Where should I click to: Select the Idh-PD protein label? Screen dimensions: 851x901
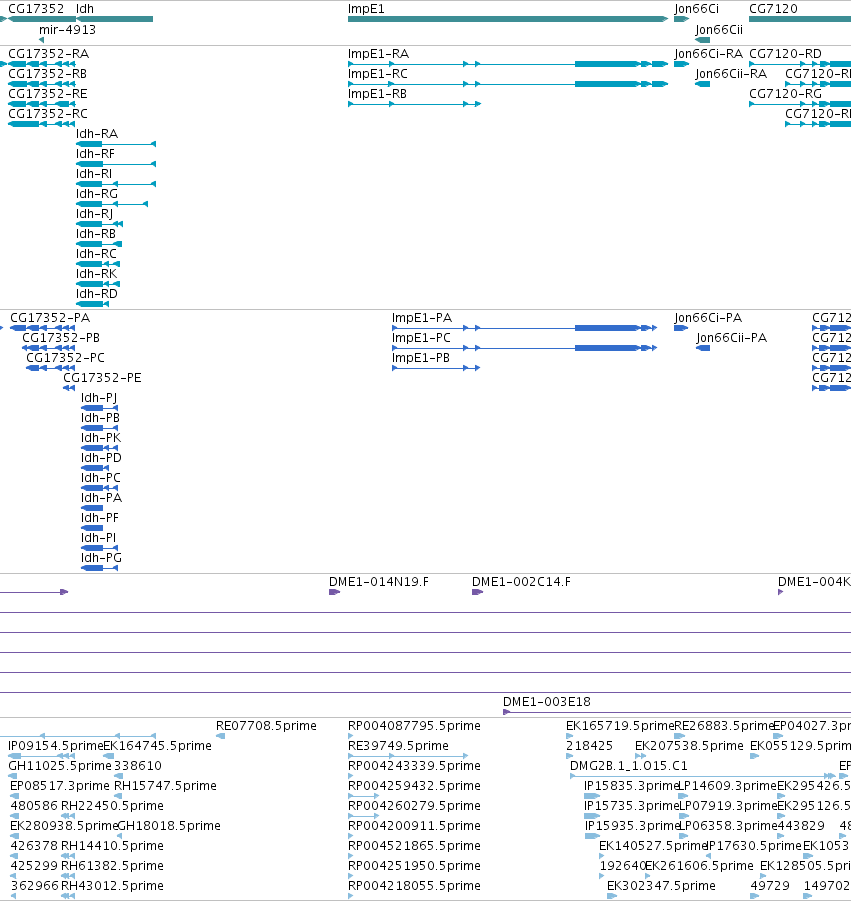click(x=101, y=458)
